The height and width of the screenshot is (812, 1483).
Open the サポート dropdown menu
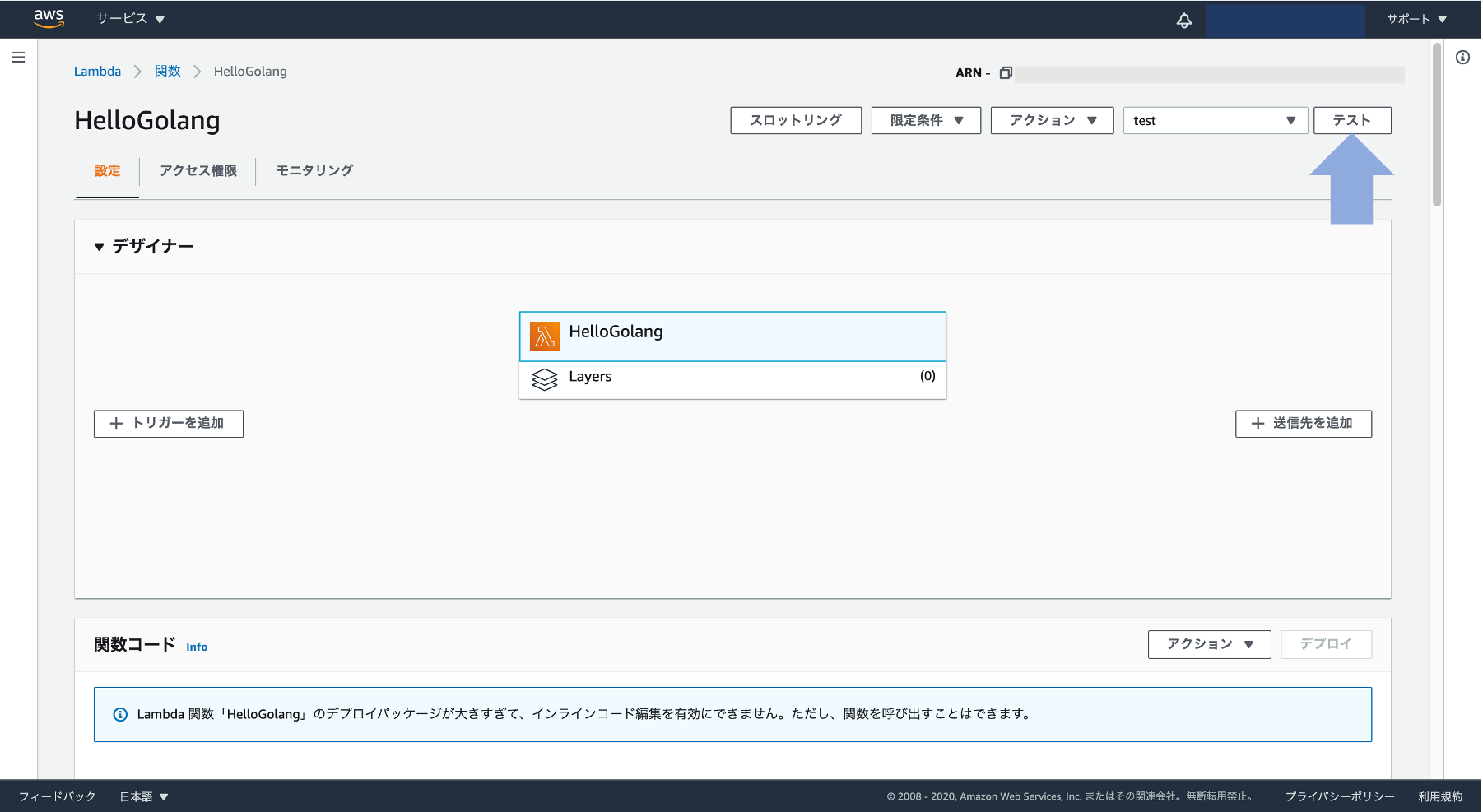point(1416,19)
